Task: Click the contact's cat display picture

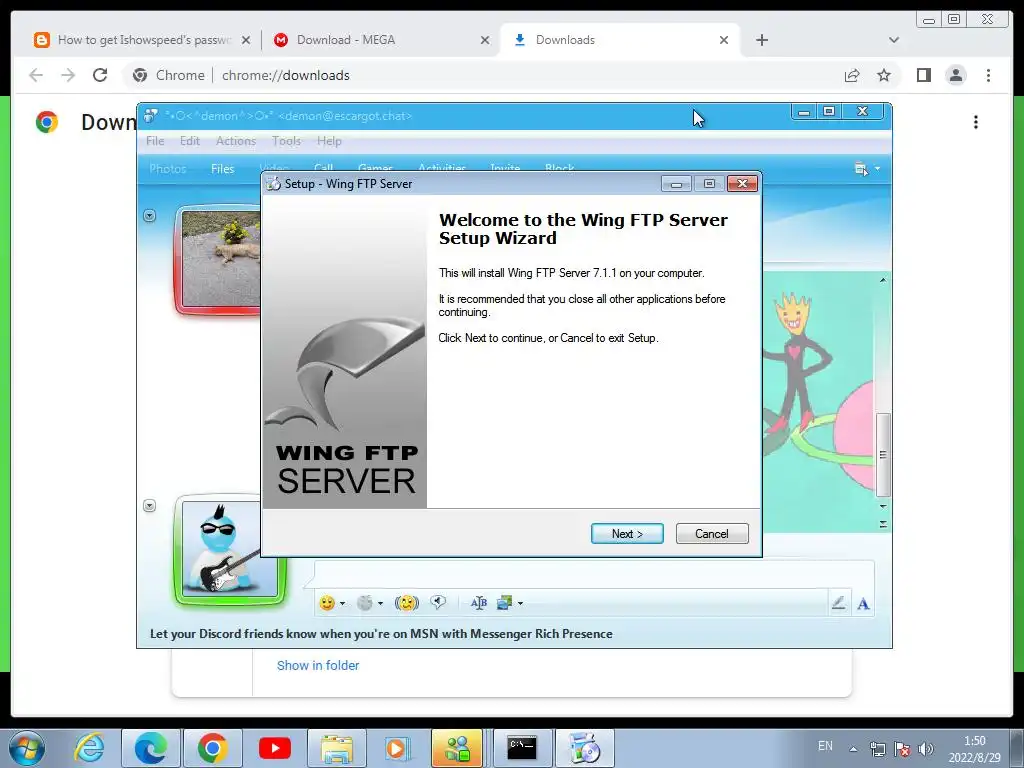Action: click(221, 259)
